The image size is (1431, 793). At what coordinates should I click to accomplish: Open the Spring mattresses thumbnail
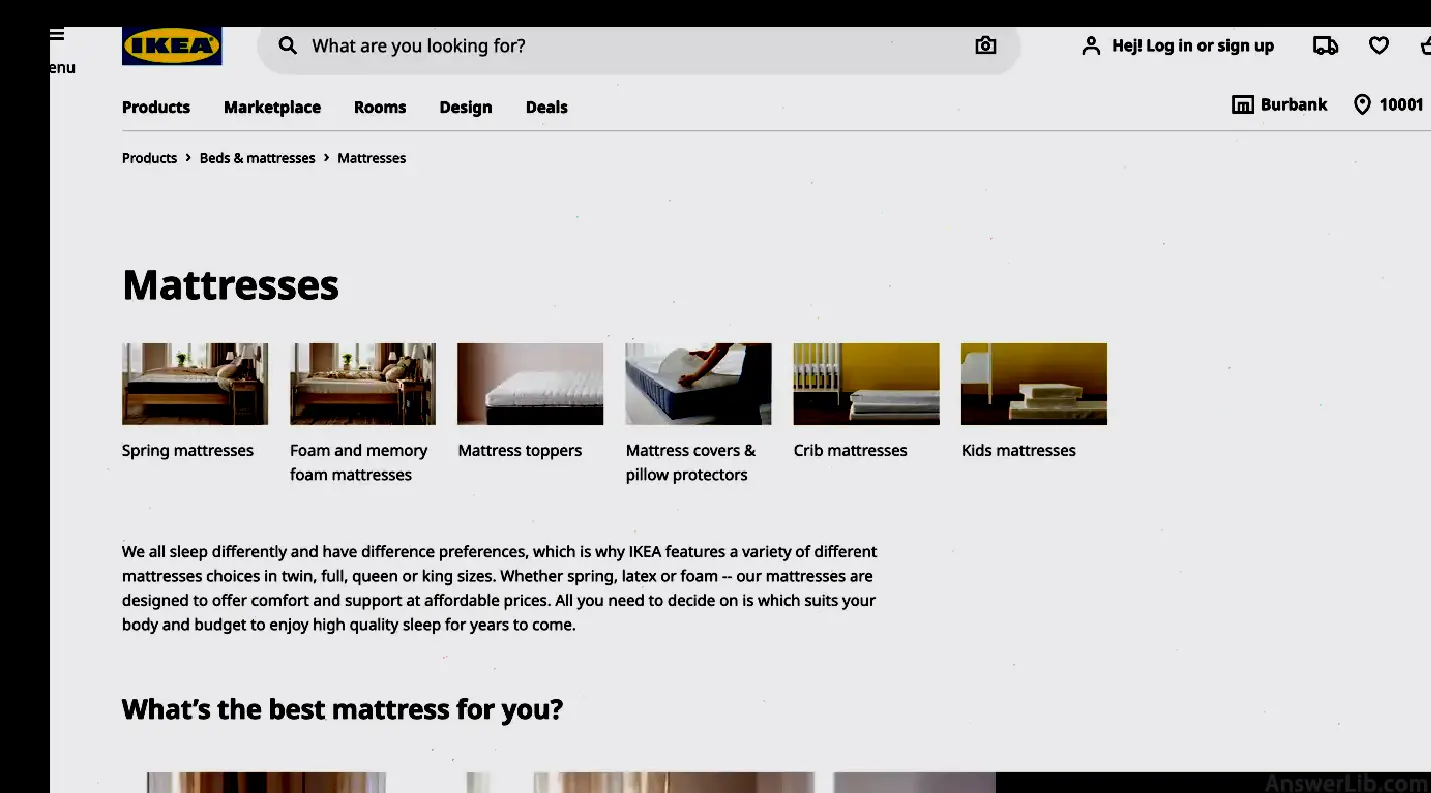[195, 384]
